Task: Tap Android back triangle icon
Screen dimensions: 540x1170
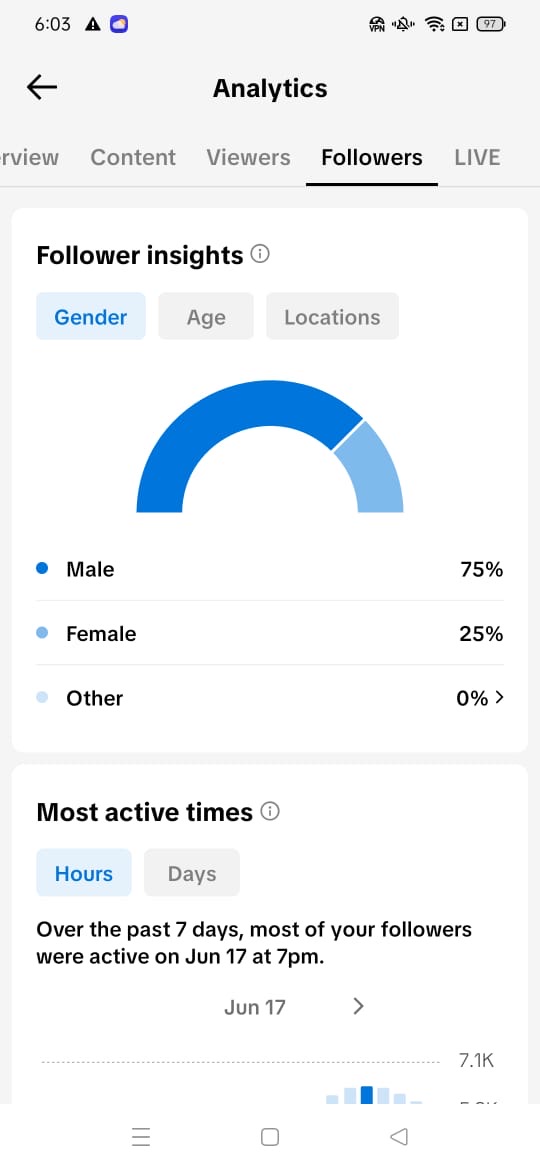Action: tap(399, 1136)
